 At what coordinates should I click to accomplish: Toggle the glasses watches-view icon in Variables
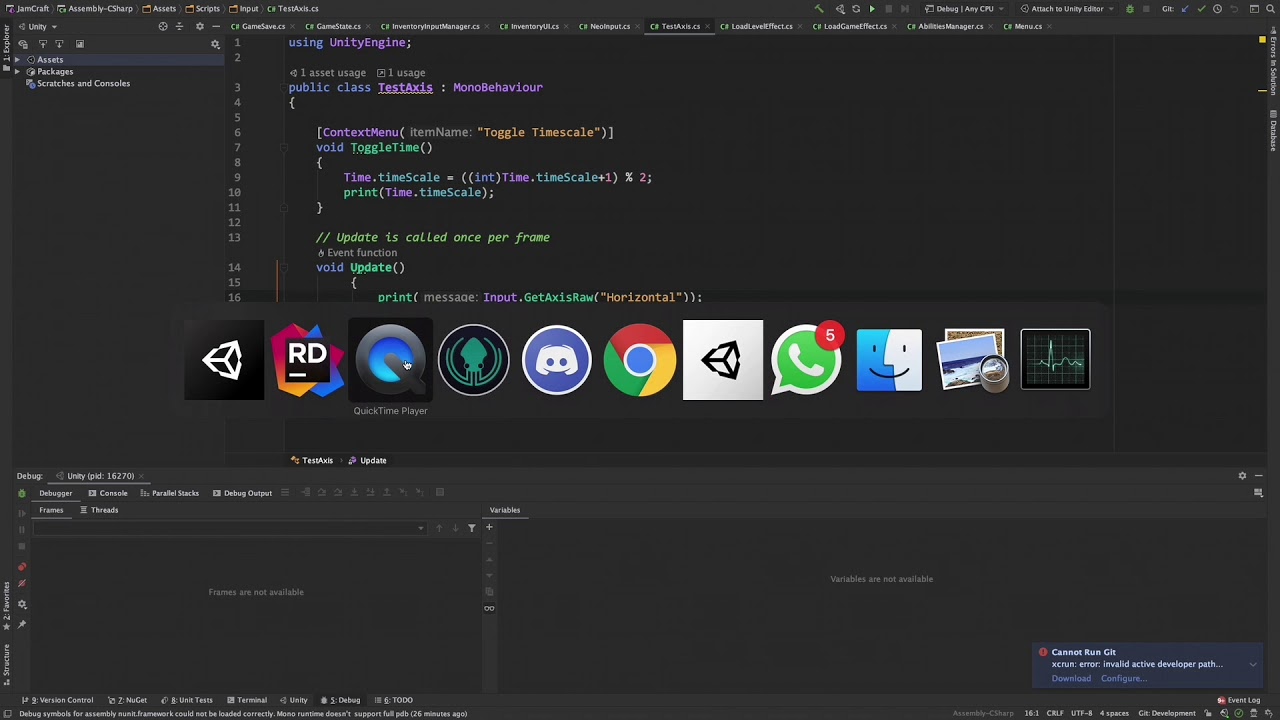(x=489, y=608)
